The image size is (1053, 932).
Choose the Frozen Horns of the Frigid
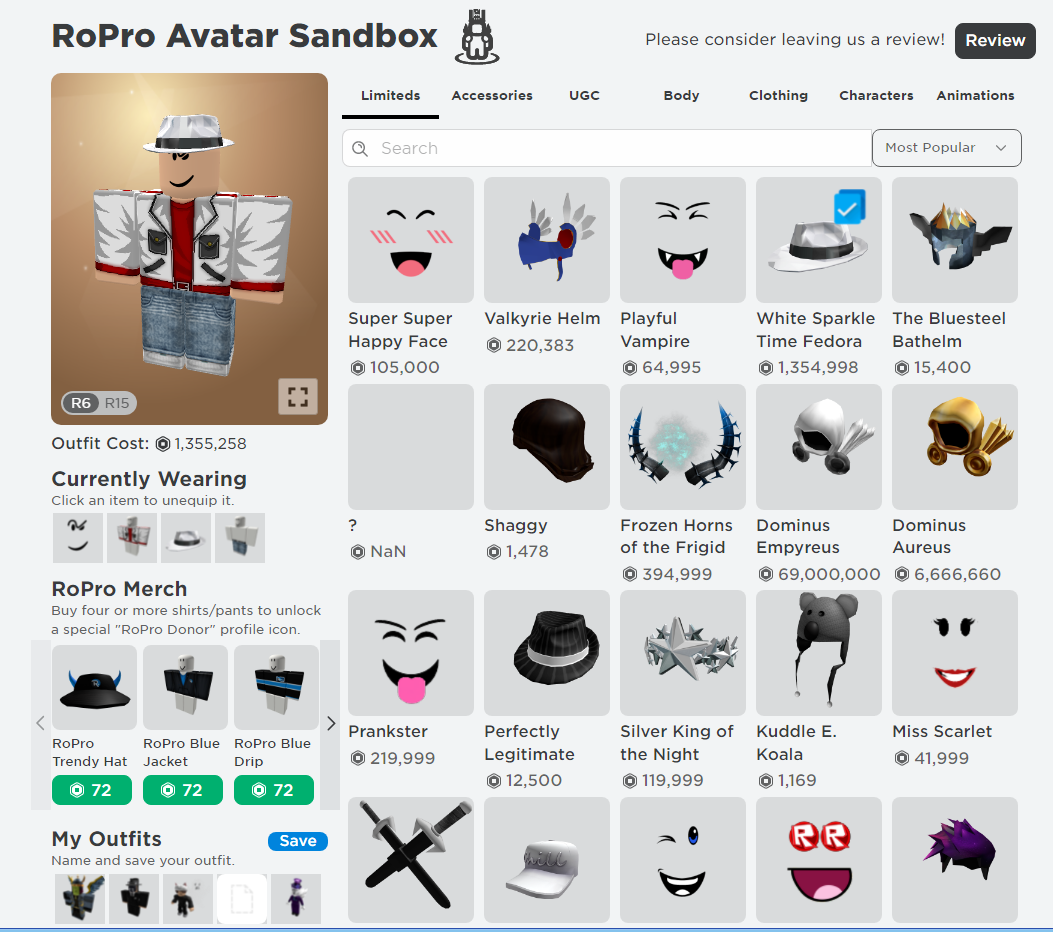pyautogui.click(x=683, y=447)
